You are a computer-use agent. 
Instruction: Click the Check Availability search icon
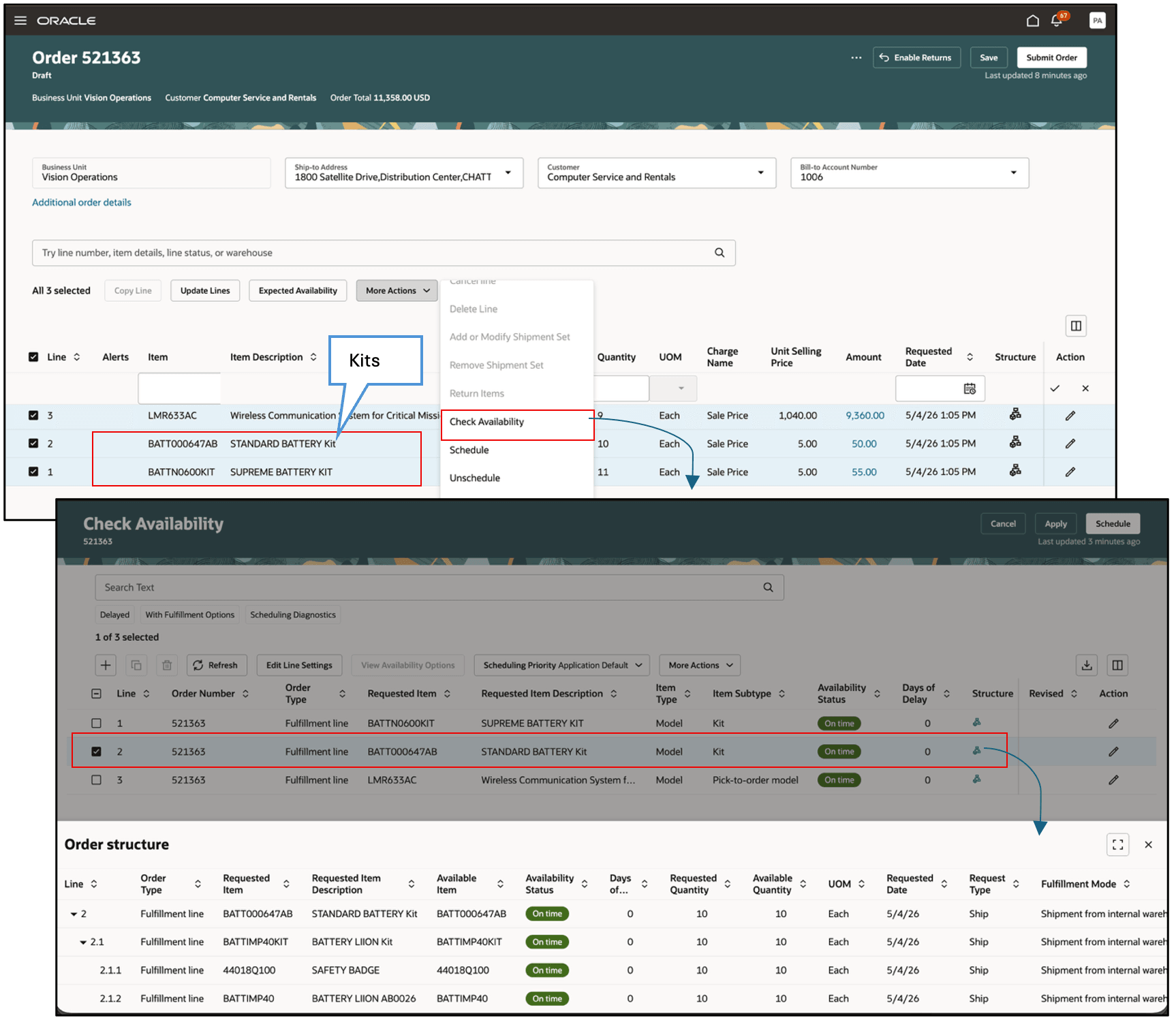768,587
